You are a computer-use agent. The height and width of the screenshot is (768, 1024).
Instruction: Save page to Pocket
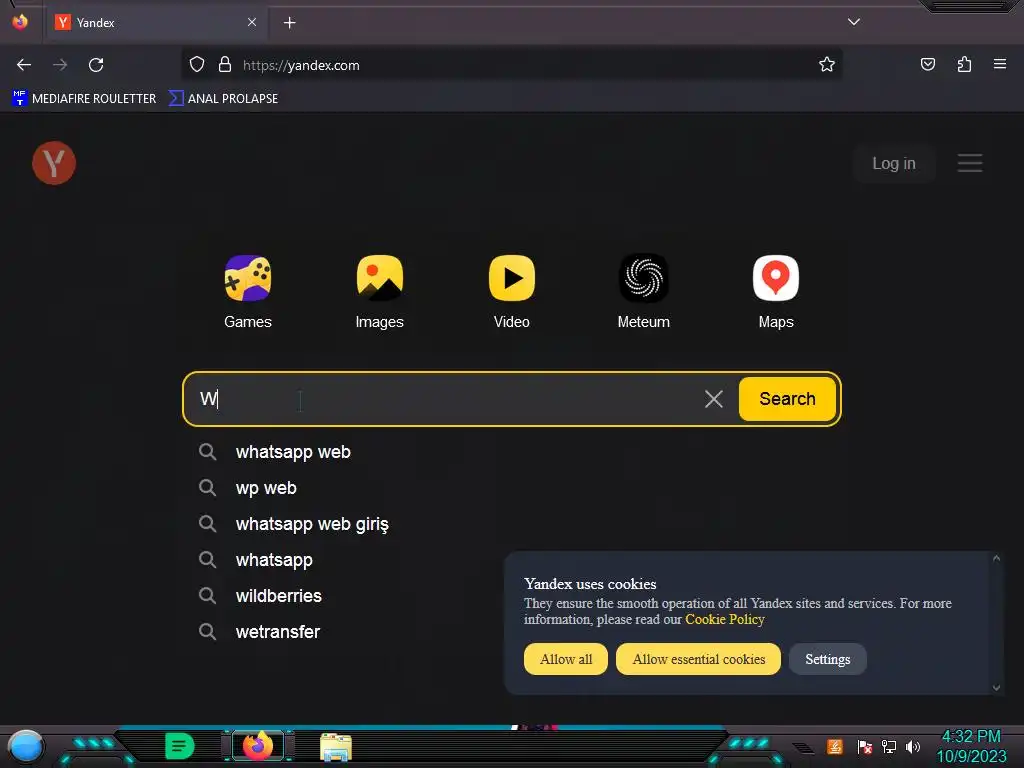[x=927, y=65]
